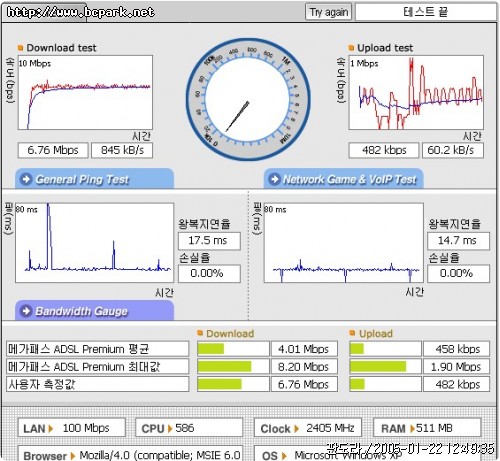This screenshot has width=500, height=461.
Task: Click the Download test graph
Action: click(85, 92)
